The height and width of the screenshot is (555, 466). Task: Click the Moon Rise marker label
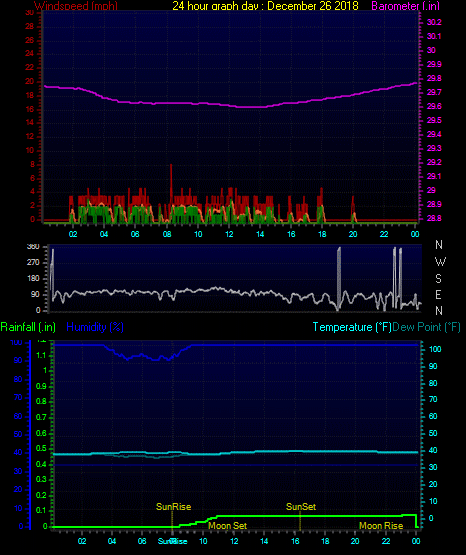[381, 526]
